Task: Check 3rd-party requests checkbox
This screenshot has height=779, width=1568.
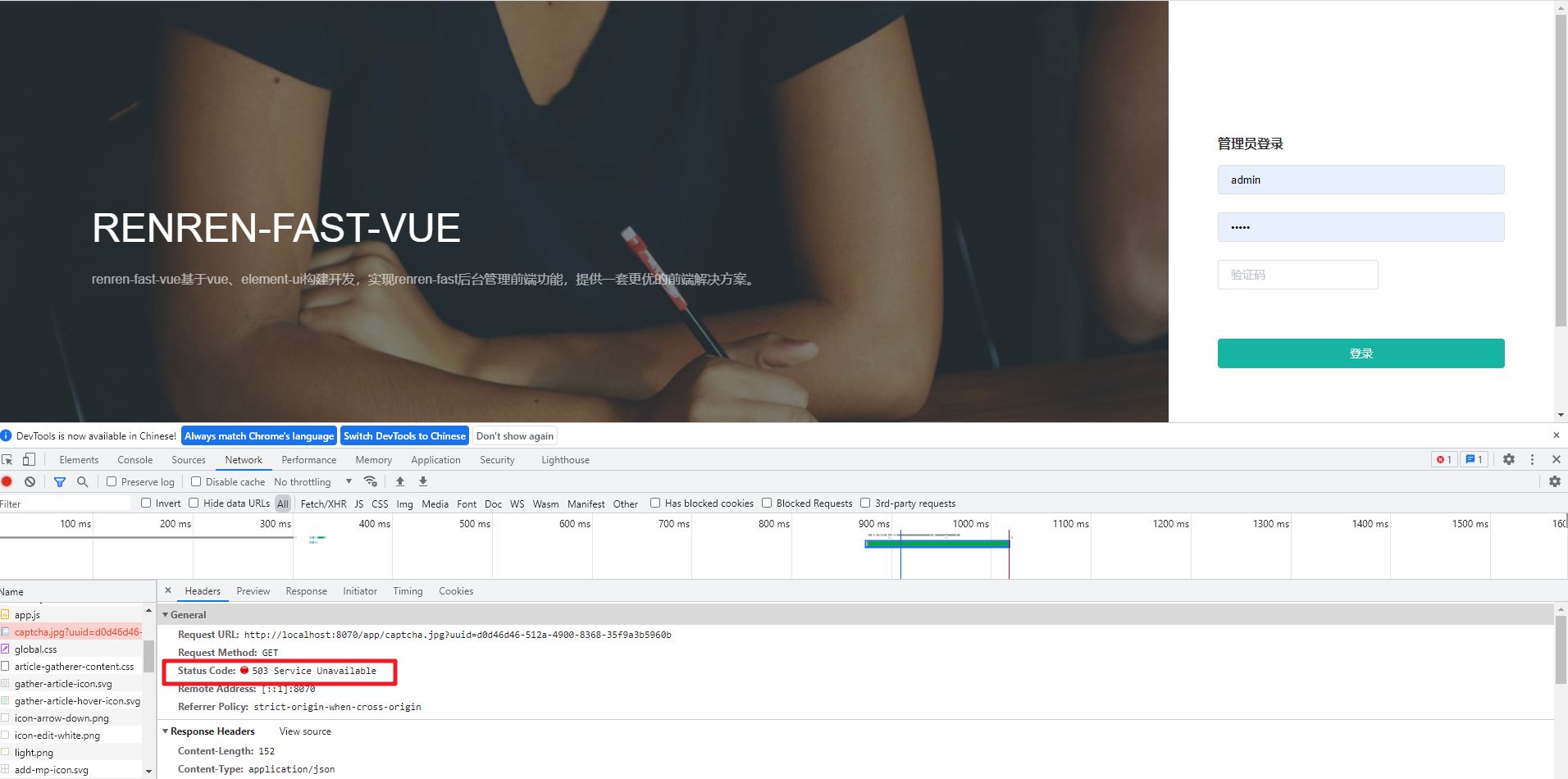Action: [865, 503]
